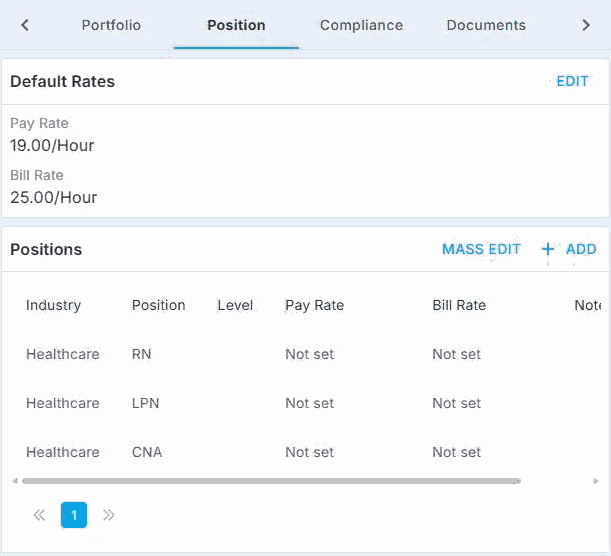Select the RN position cell
This screenshot has height=556, width=611.
[x=141, y=354]
